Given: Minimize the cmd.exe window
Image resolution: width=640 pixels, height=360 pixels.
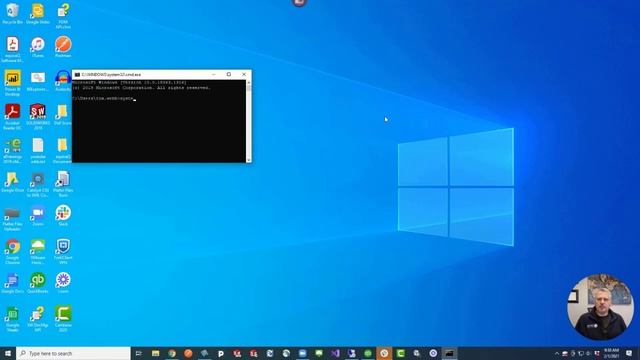Looking at the screenshot, I should click(213, 74).
